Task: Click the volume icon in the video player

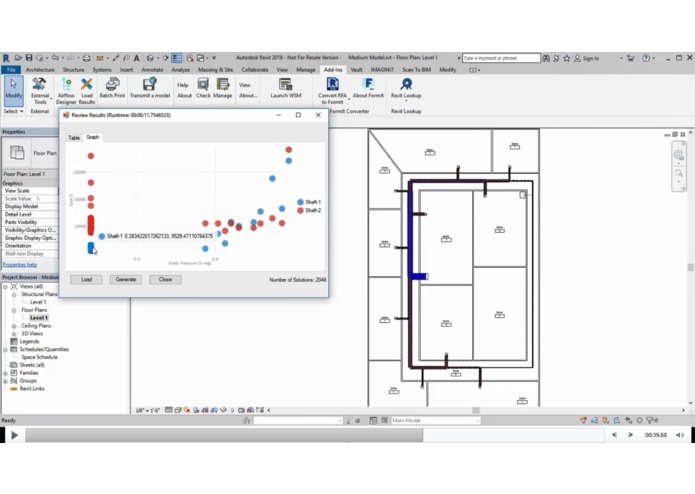Action: [680, 435]
